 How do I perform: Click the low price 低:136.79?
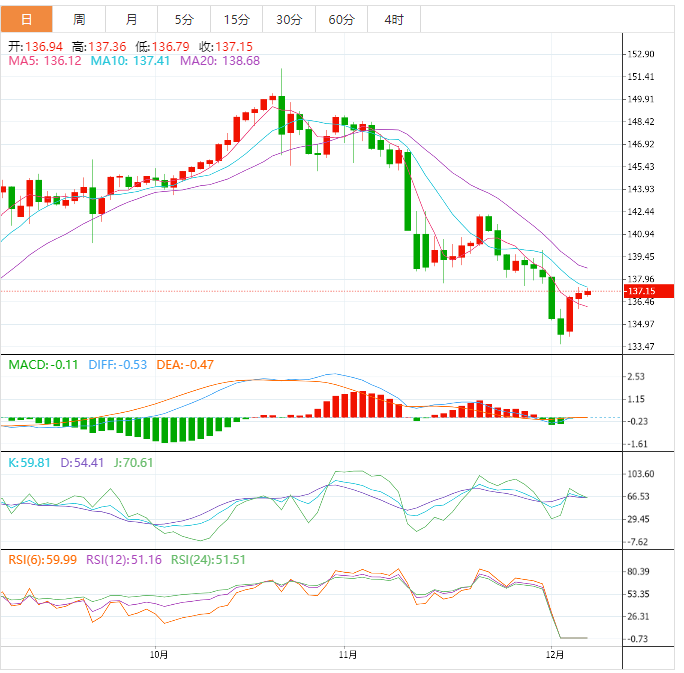coord(162,47)
